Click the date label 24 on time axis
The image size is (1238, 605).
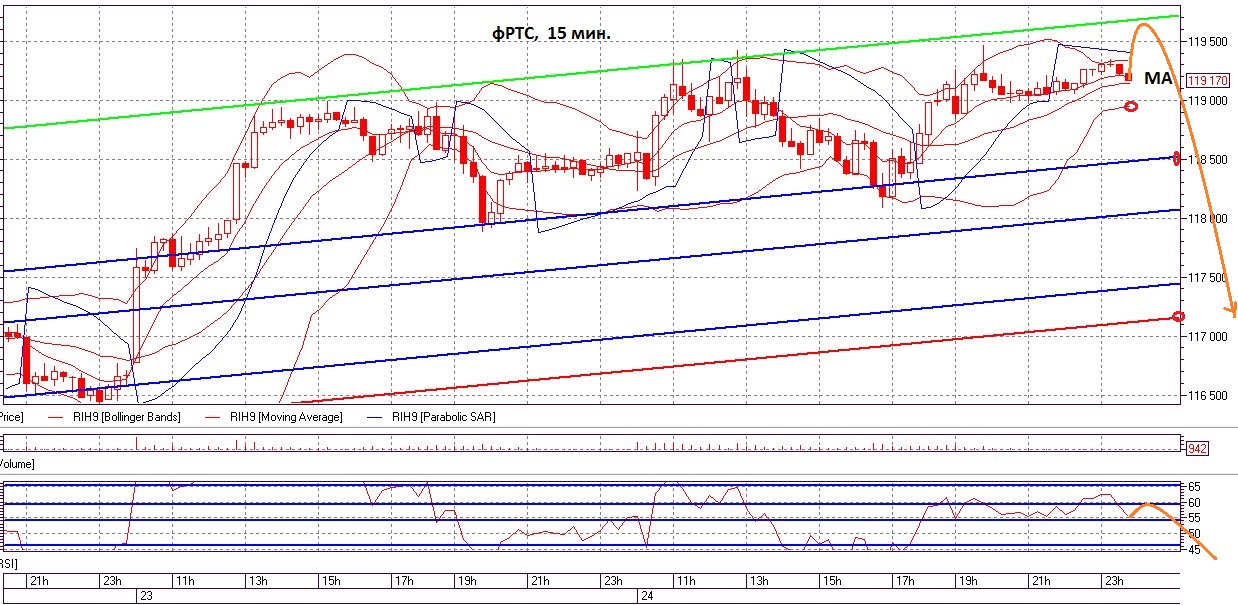point(646,595)
